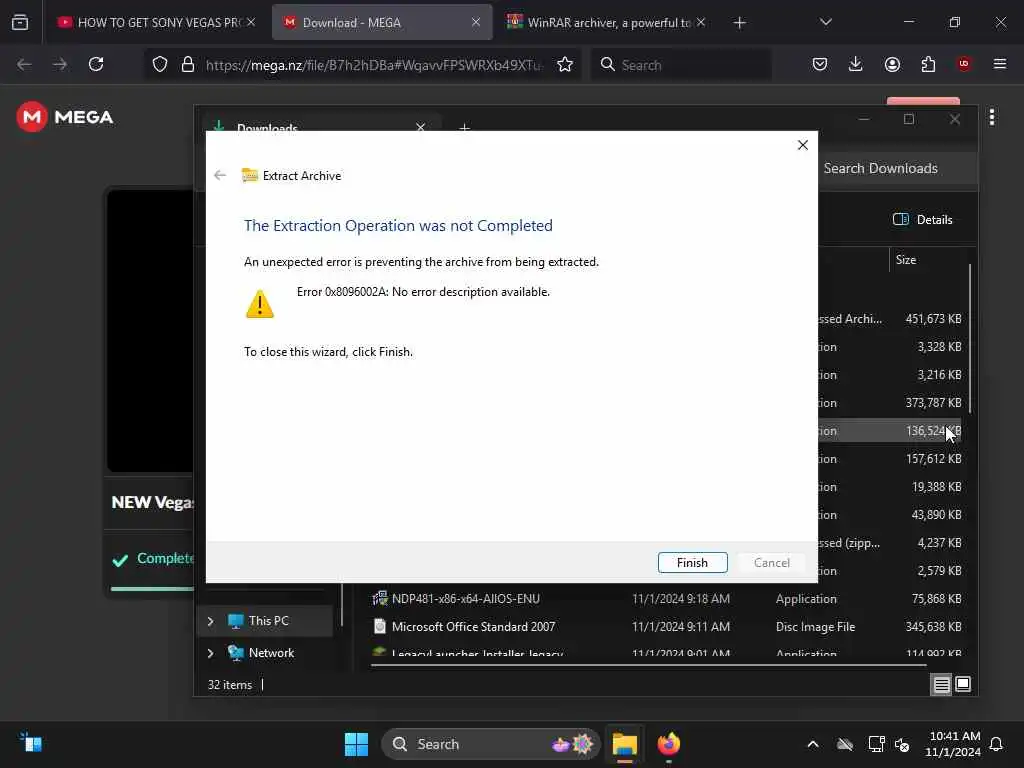Close the Download - MEGA tab

[476, 22]
